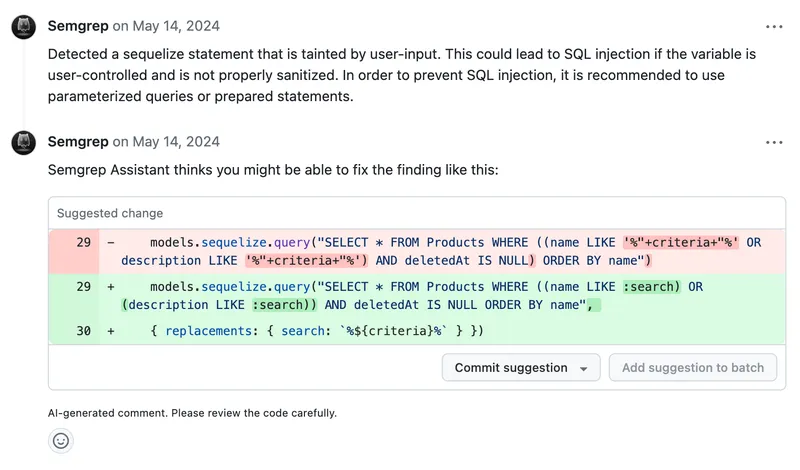
Task: Select line number 30 in the suggestion
Action: pos(83,330)
